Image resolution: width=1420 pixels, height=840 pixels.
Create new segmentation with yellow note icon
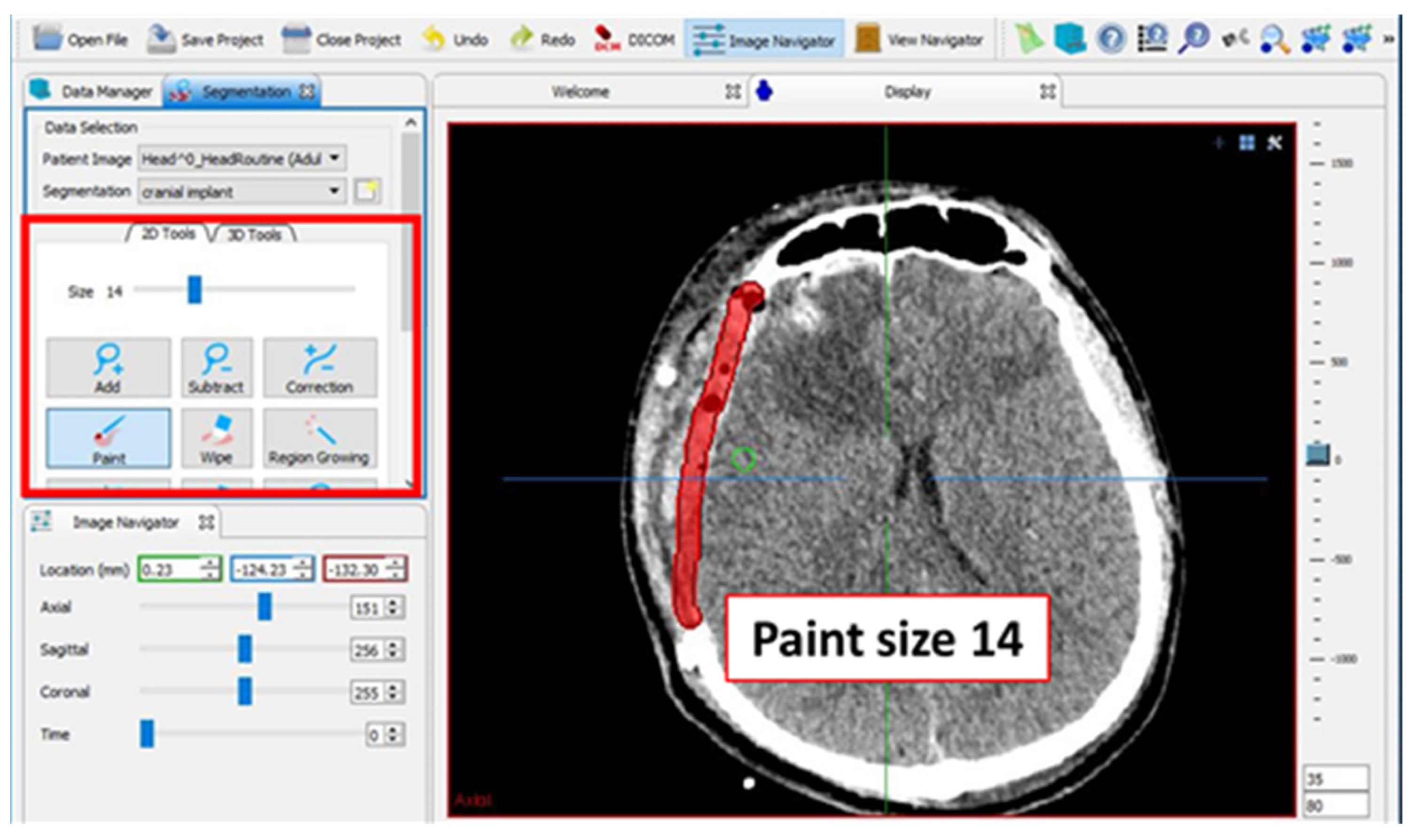click(x=367, y=191)
